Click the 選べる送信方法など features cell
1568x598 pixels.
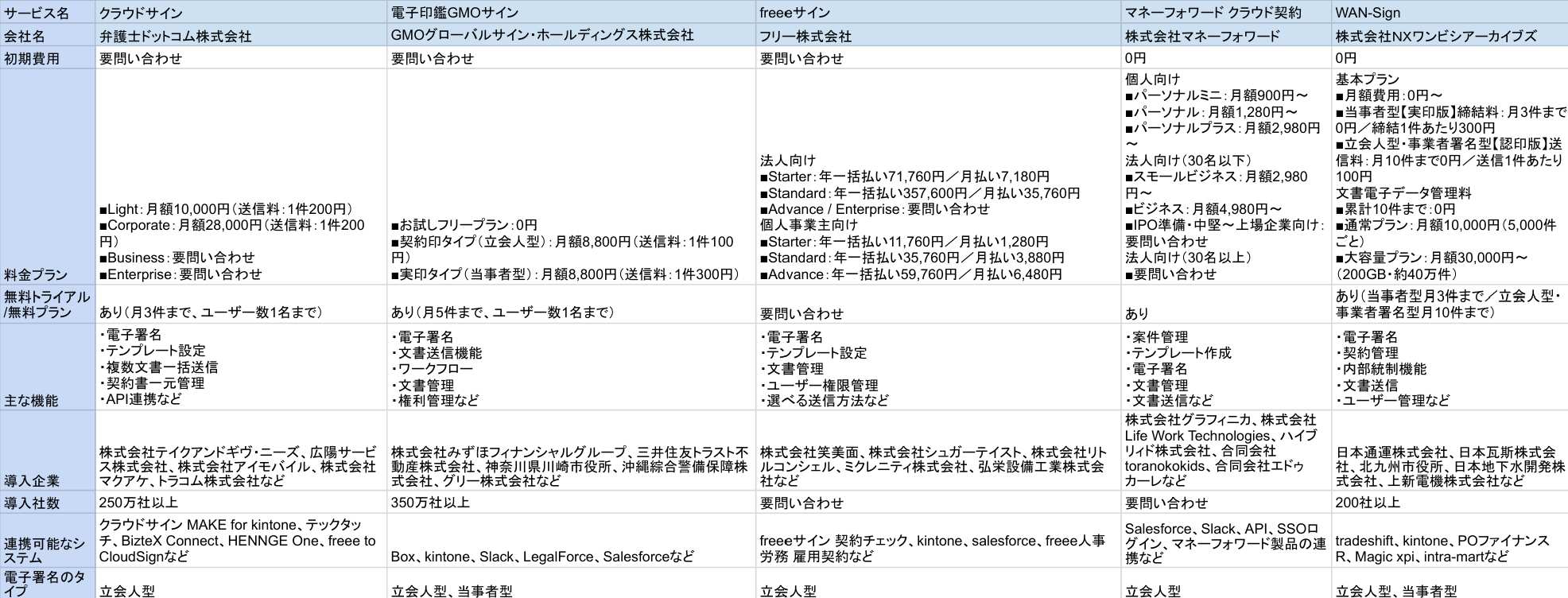point(938,367)
